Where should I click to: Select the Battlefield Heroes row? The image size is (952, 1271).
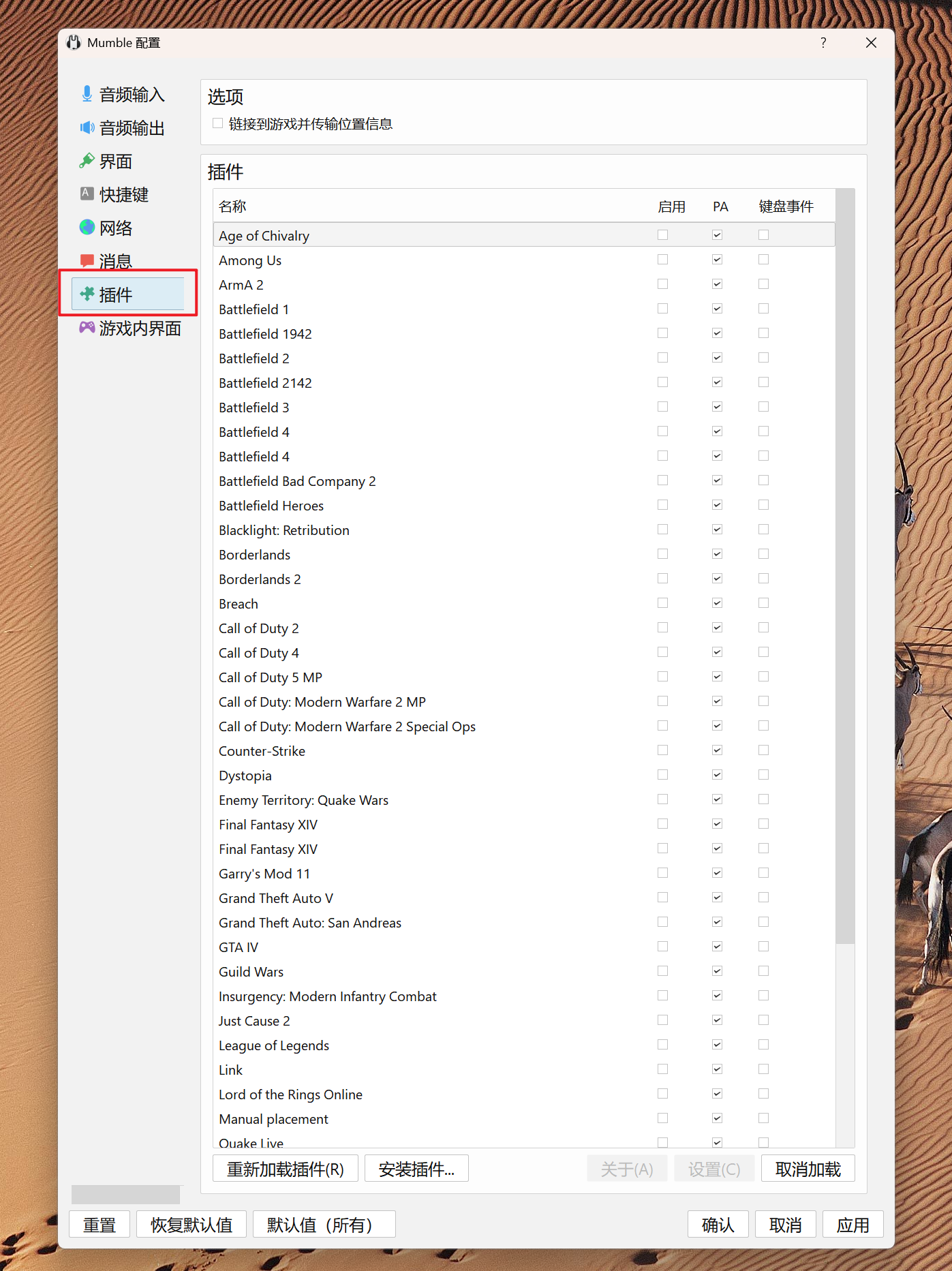pos(524,506)
